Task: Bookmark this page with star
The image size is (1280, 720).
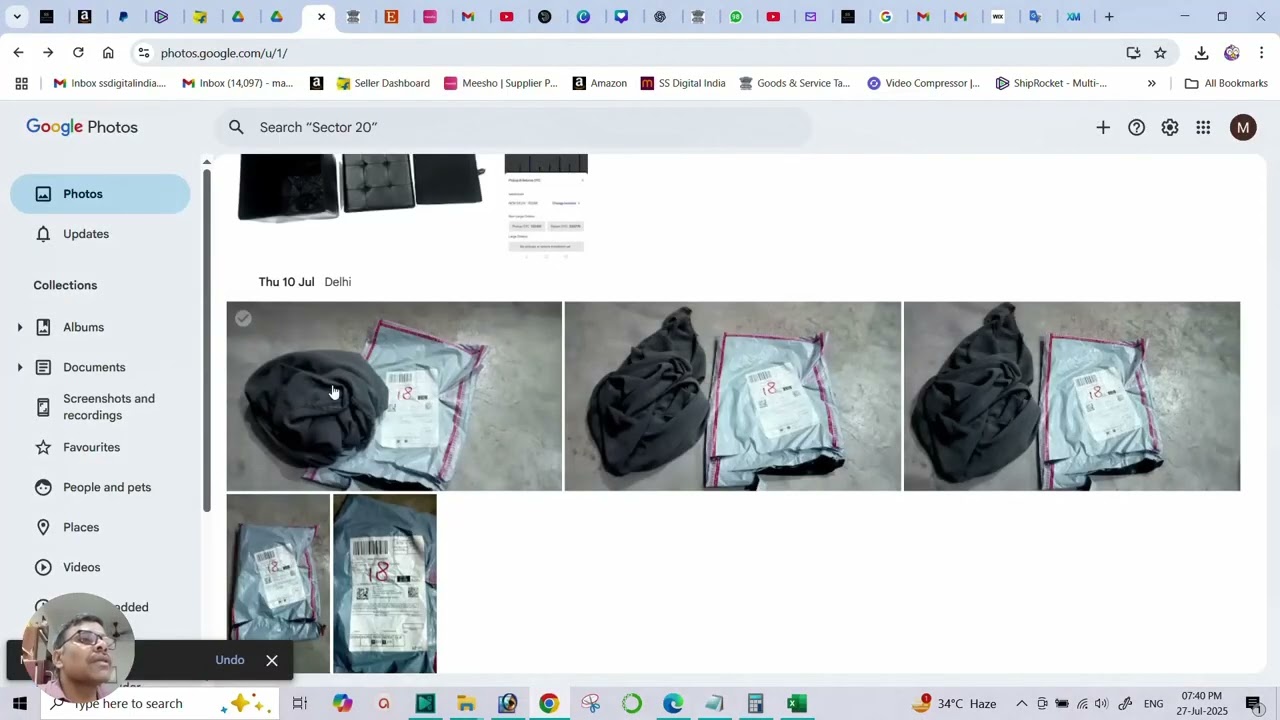Action: [x=1160, y=53]
